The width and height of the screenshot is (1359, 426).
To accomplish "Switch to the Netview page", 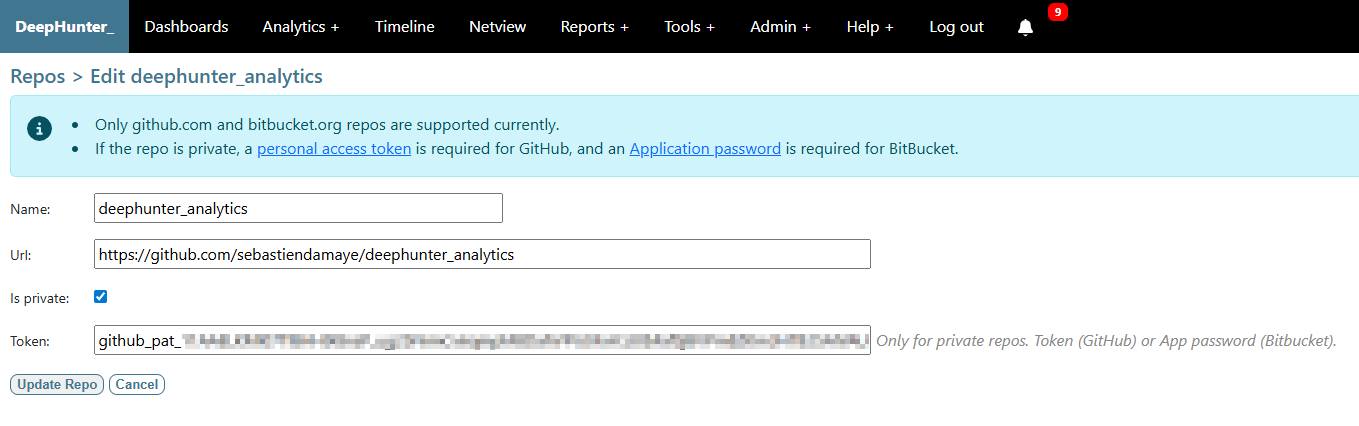I will pyautogui.click(x=498, y=27).
